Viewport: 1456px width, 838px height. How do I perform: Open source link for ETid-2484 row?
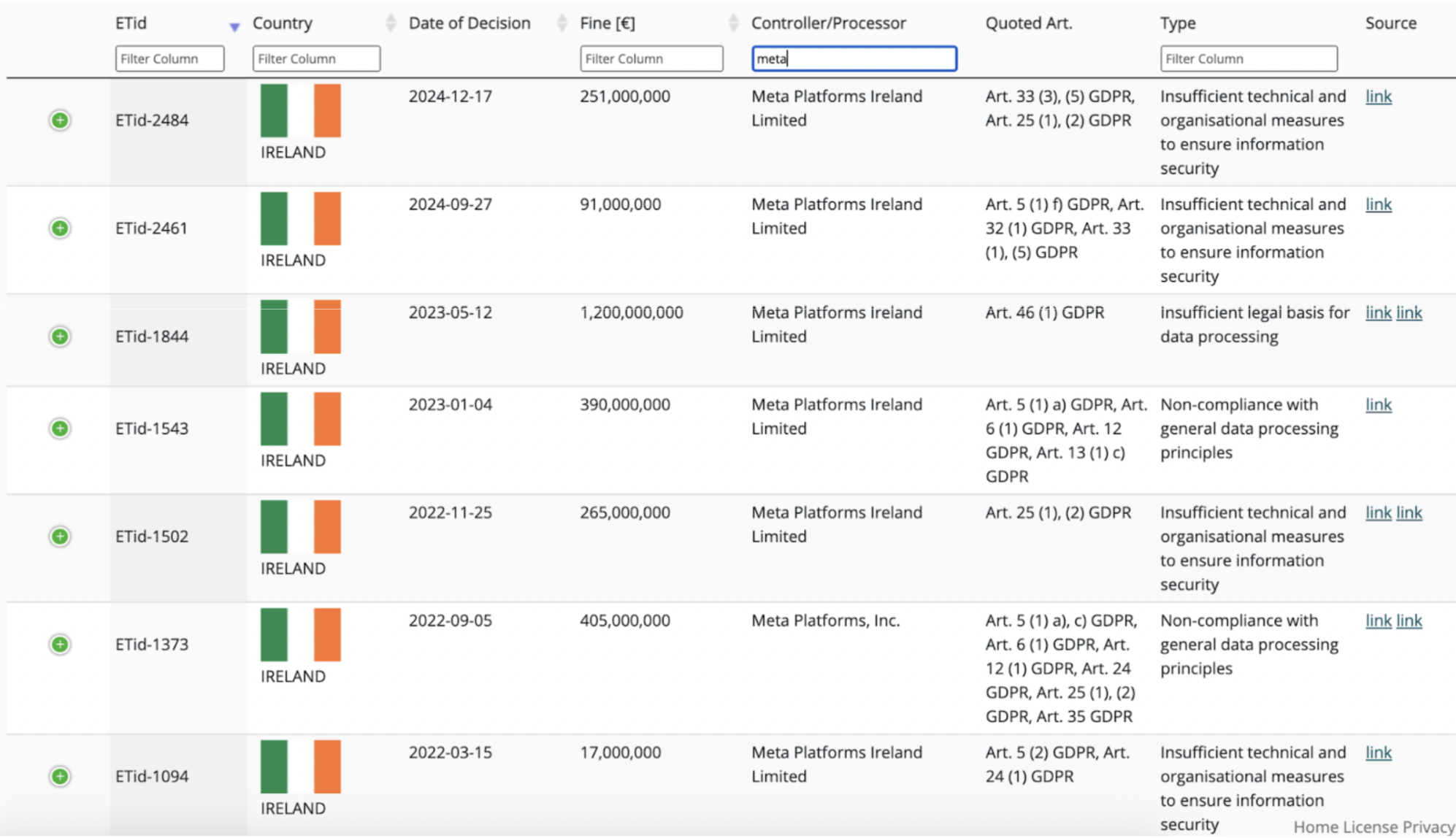1378,96
